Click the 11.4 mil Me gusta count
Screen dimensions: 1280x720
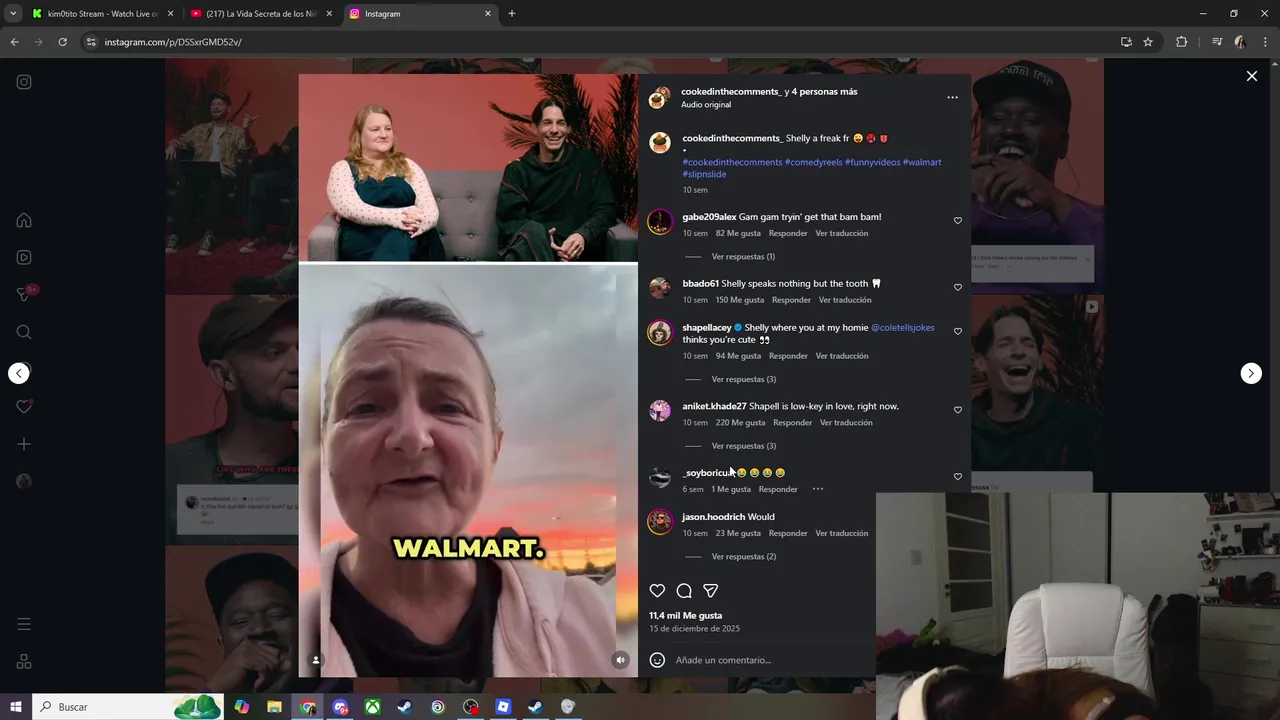click(685, 616)
